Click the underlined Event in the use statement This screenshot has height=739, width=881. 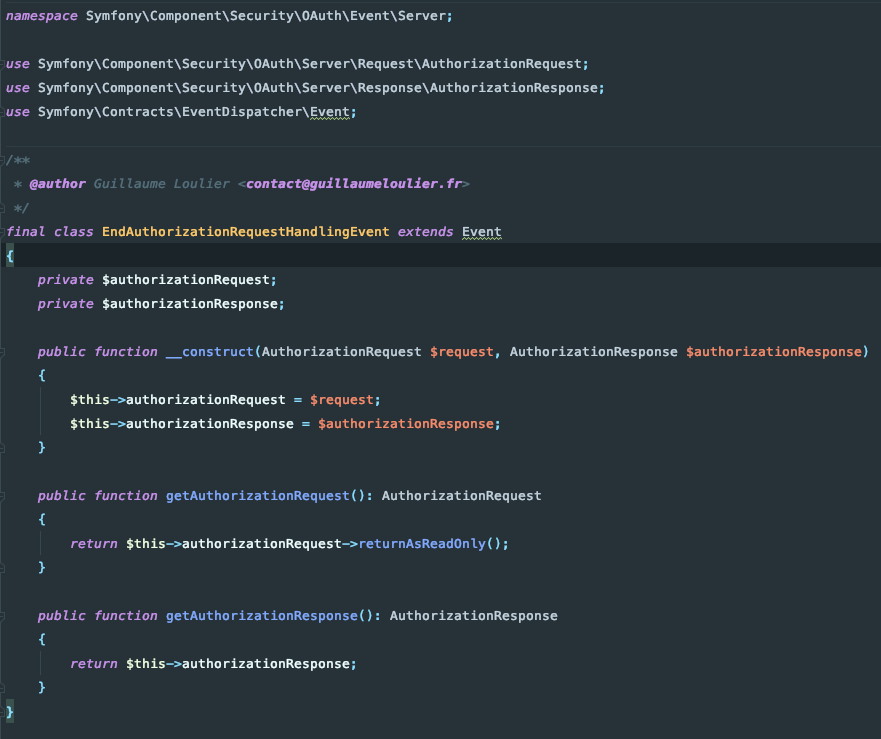(332, 111)
